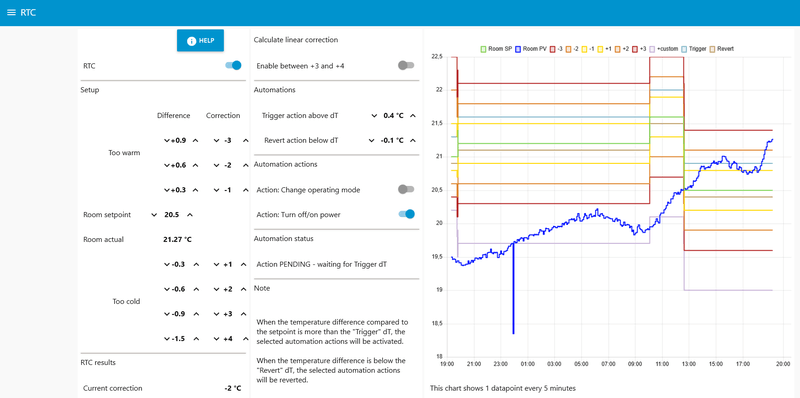Increase the +1 correction value

point(243,264)
